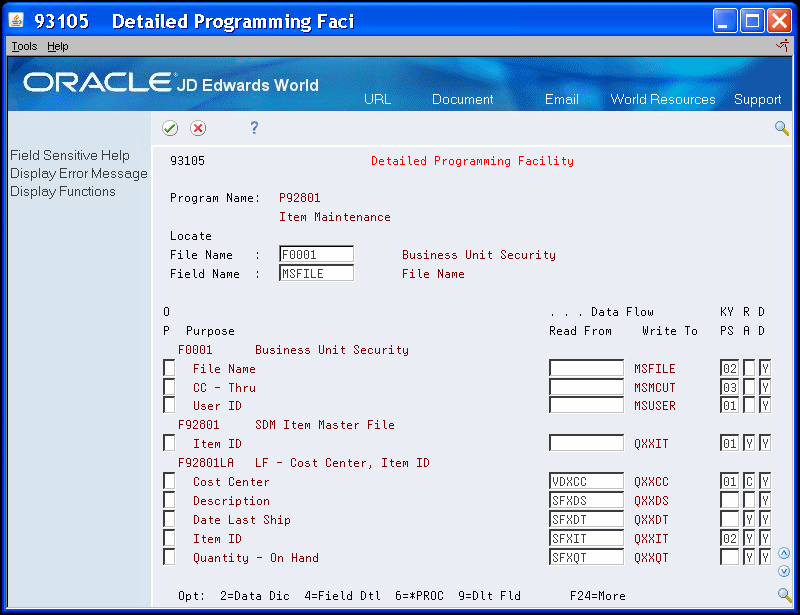This screenshot has width=800, height=615.
Task: Click the QXXQT Write To value
Action: click(x=651, y=558)
